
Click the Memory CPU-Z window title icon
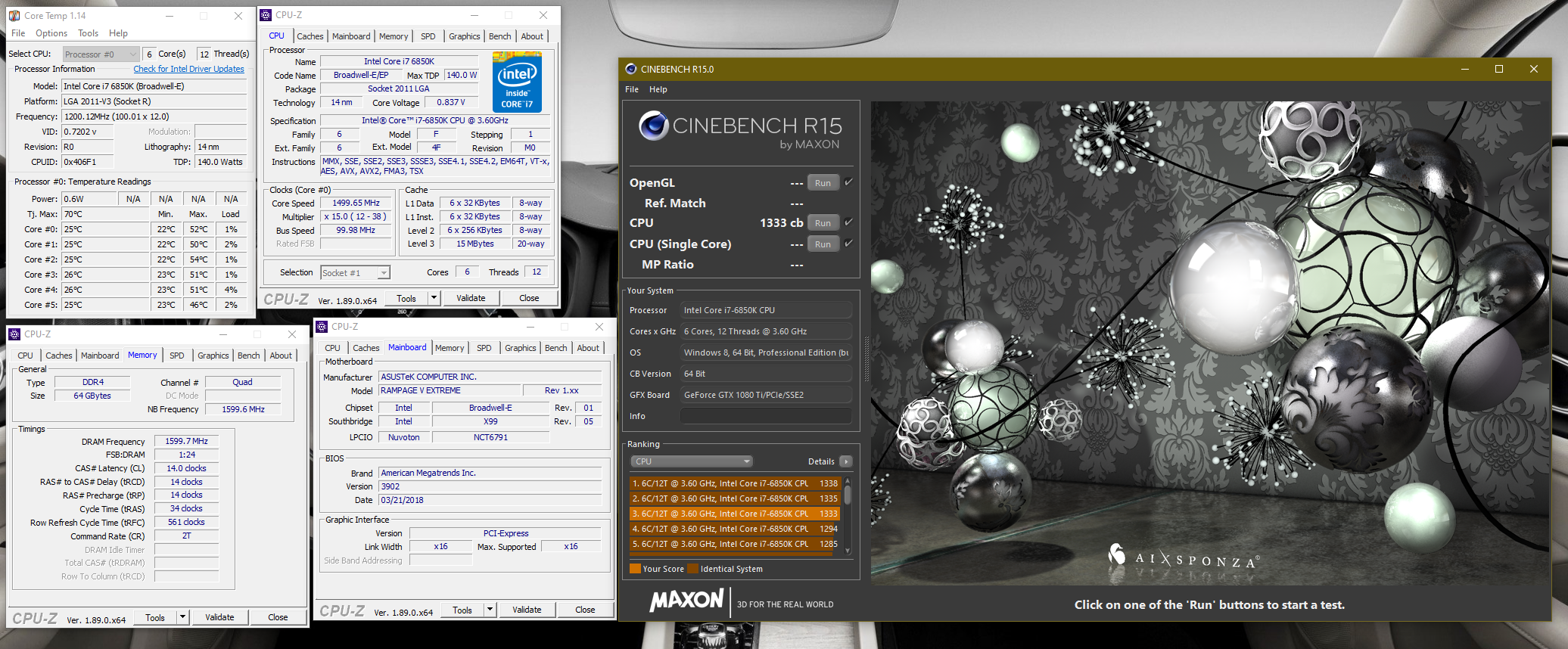pyautogui.click(x=14, y=334)
